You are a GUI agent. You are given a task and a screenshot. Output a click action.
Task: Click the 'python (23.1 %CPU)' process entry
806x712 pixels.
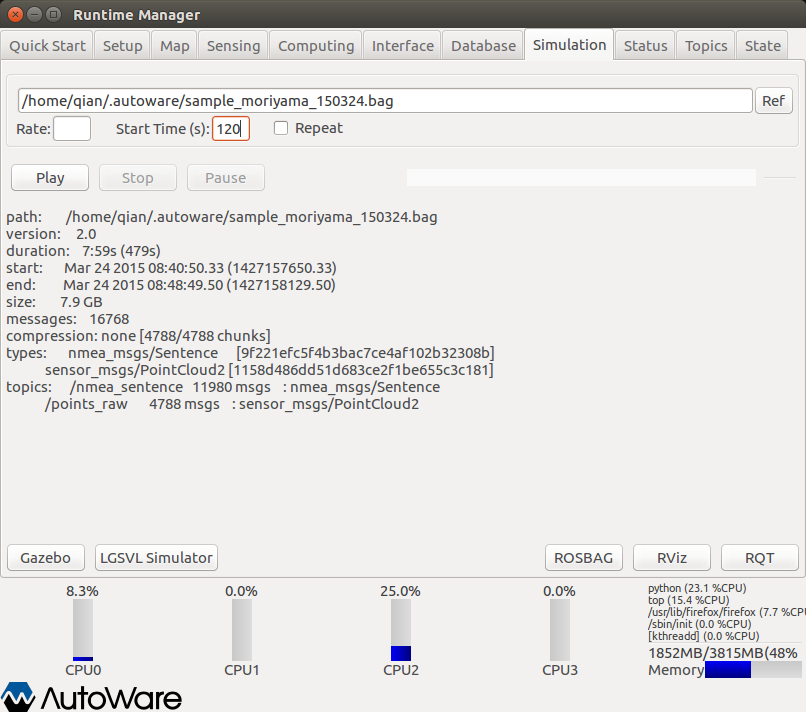697,588
